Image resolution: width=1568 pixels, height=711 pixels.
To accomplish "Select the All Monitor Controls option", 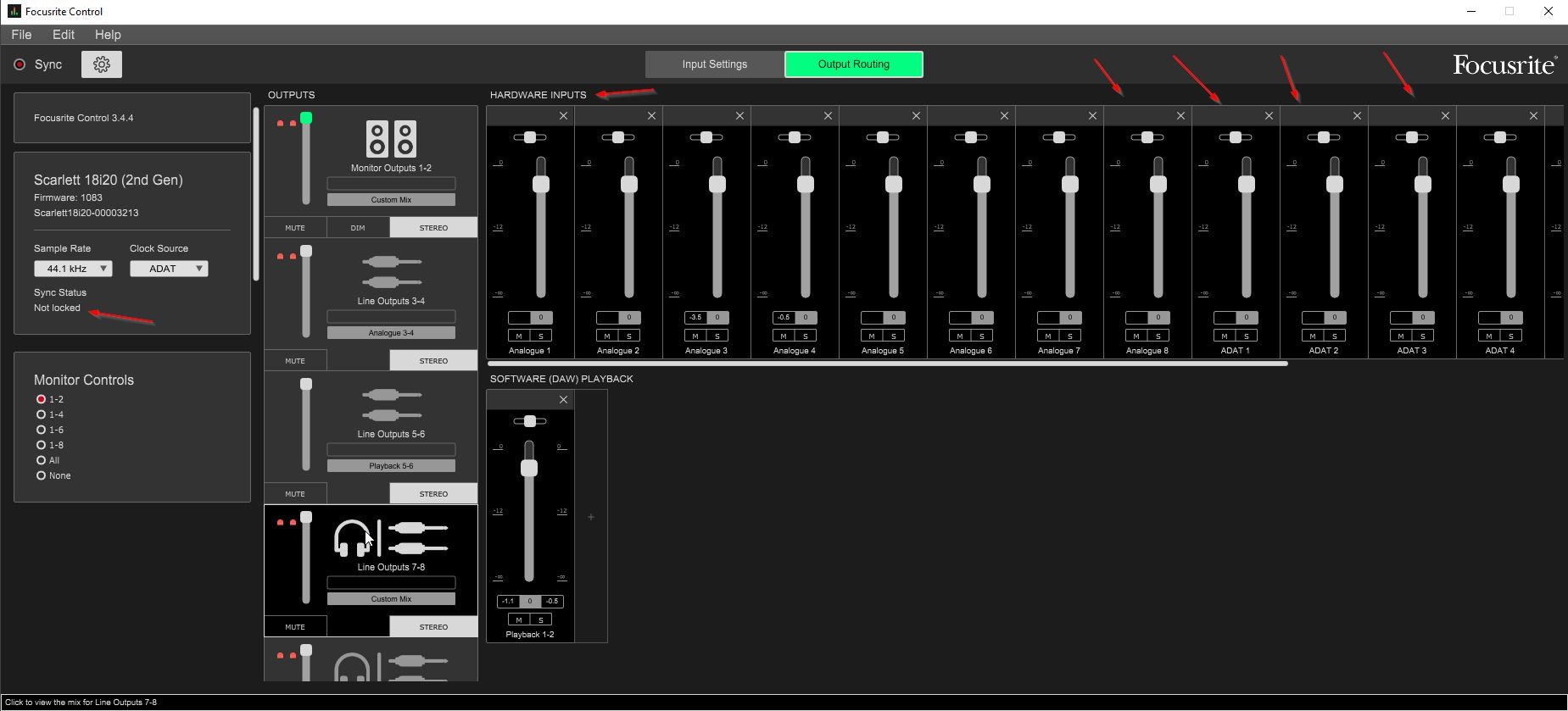I will pos(41,460).
